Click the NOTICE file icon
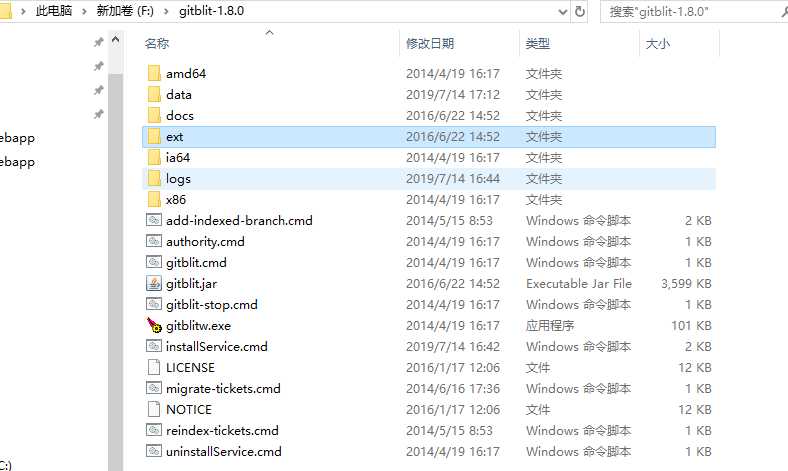 (x=154, y=409)
